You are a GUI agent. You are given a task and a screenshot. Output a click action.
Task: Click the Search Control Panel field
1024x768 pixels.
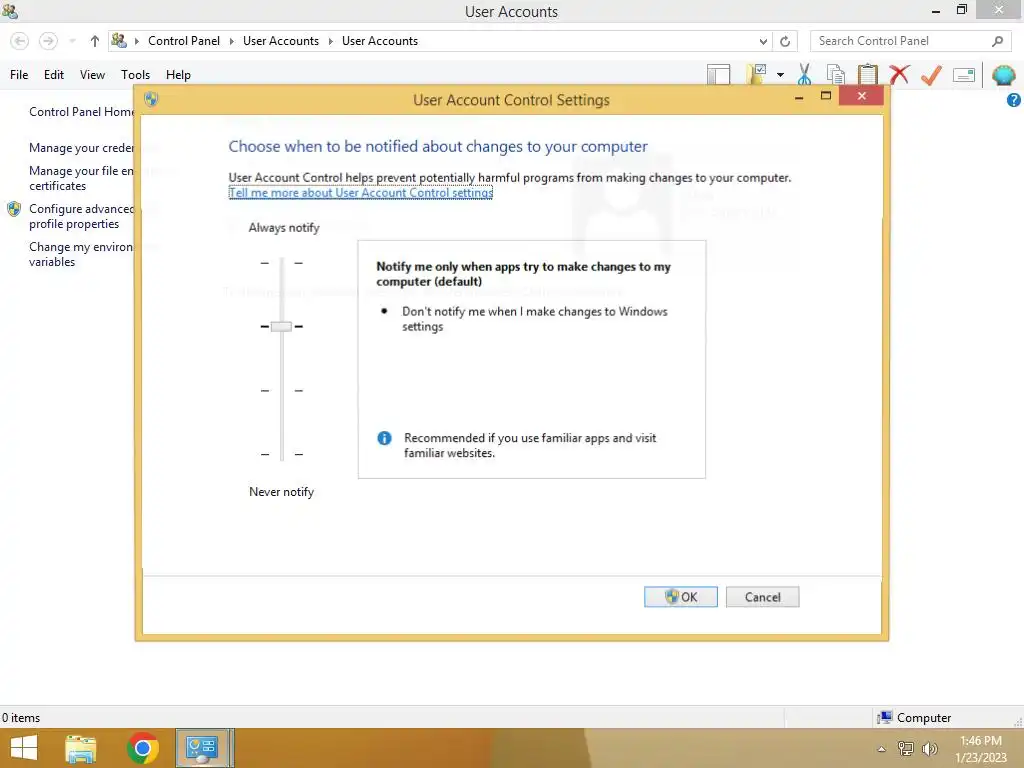pyautogui.click(x=910, y=41)
